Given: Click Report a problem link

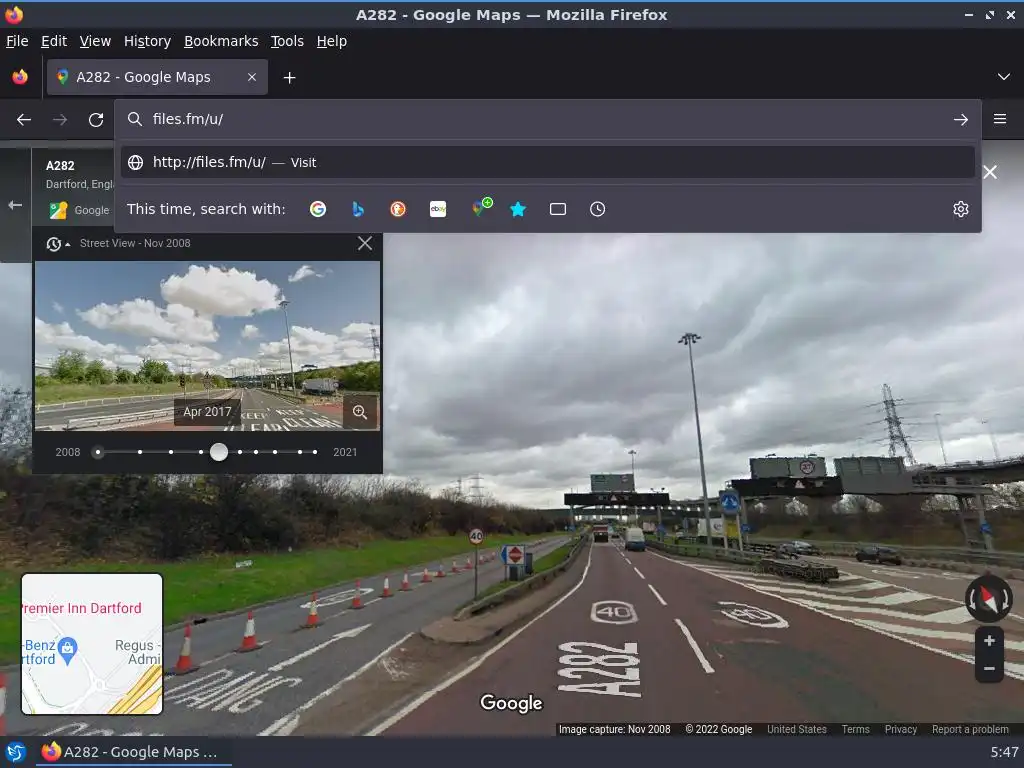Looking at the screenshot, I should tap(970, 729).
